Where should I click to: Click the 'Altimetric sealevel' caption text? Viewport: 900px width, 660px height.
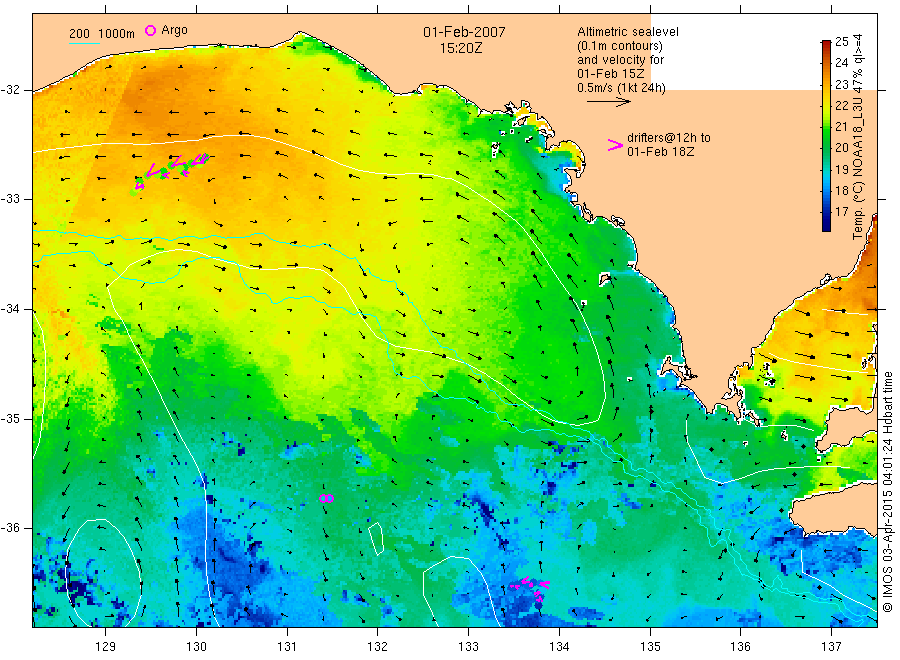click(627, 32)
